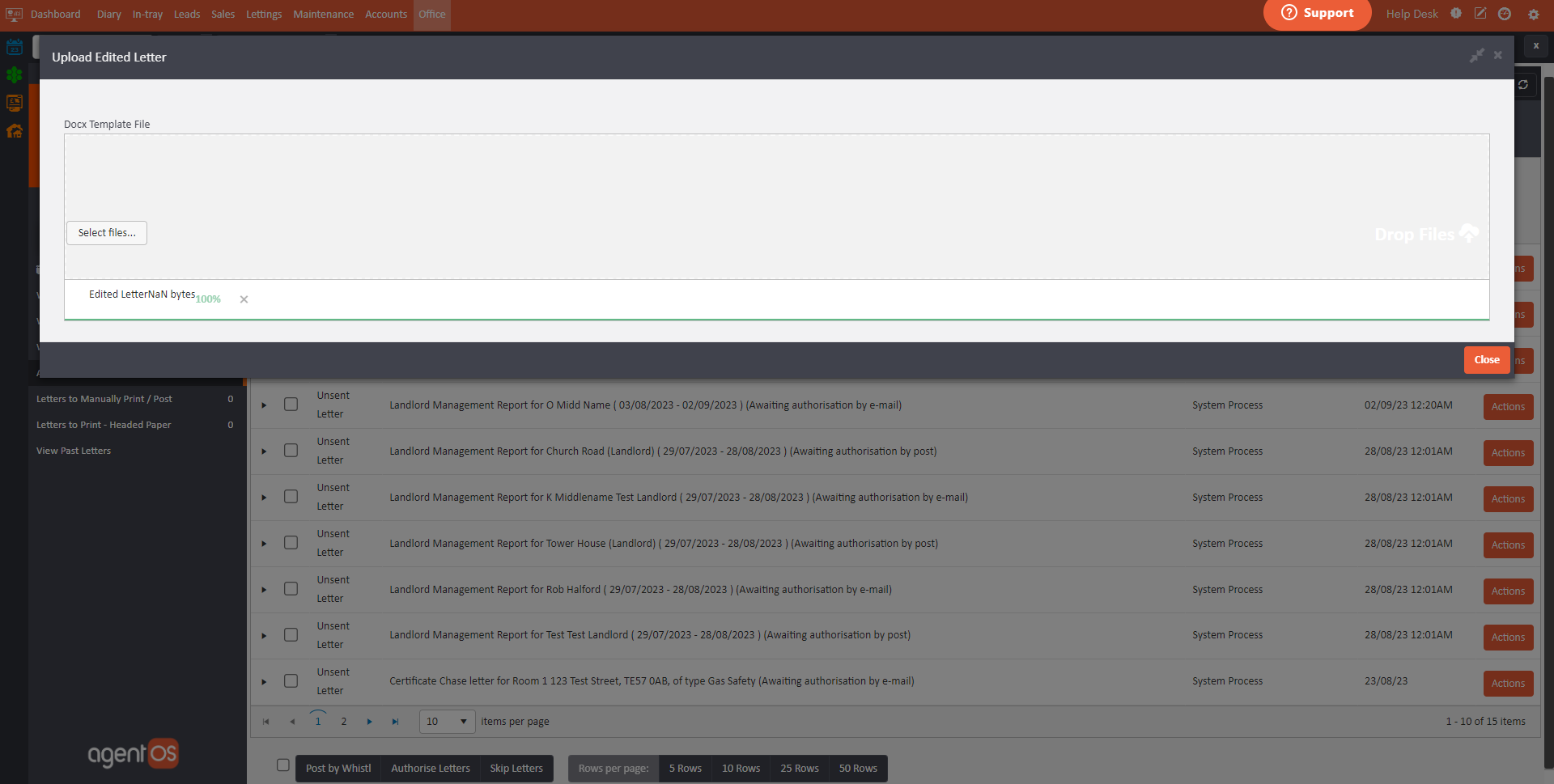Click the green honeycomb sidebar icon
Image resolution: width=1554 pixels, height=784 pixels.
tap(15, 75)
